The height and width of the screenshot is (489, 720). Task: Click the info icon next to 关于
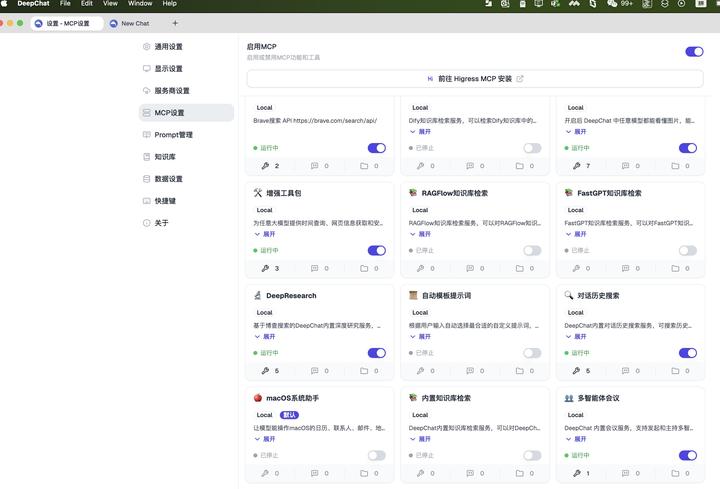(146, 223)
